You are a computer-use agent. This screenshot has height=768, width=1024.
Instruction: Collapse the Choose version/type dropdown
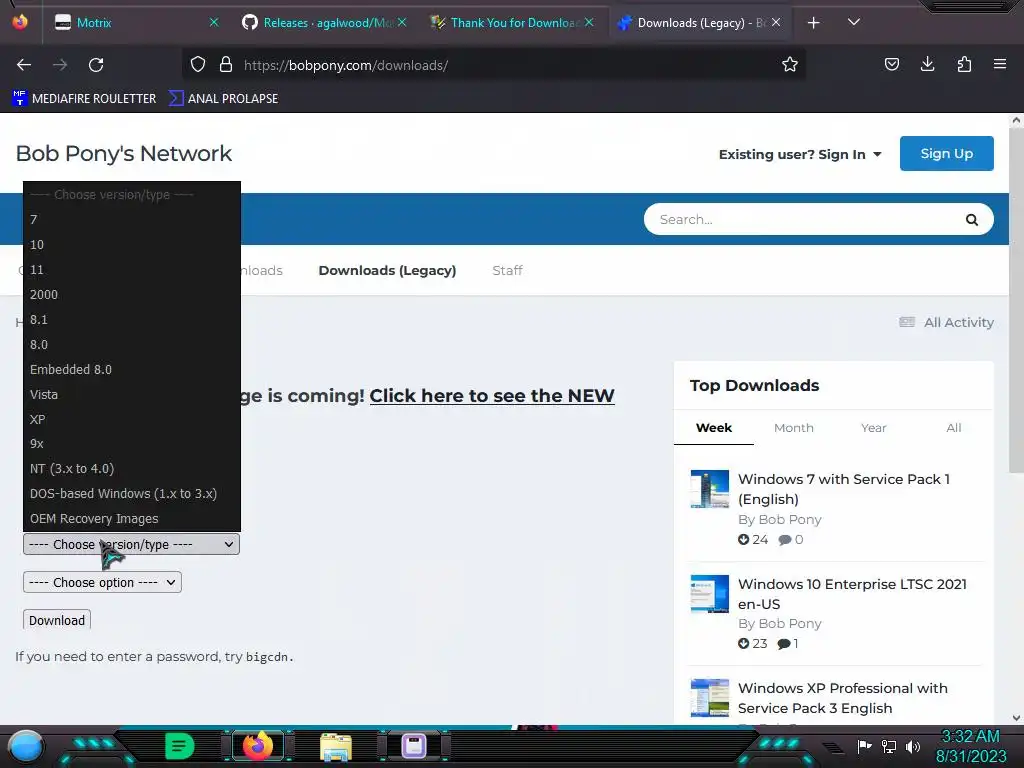click(131, 544)
